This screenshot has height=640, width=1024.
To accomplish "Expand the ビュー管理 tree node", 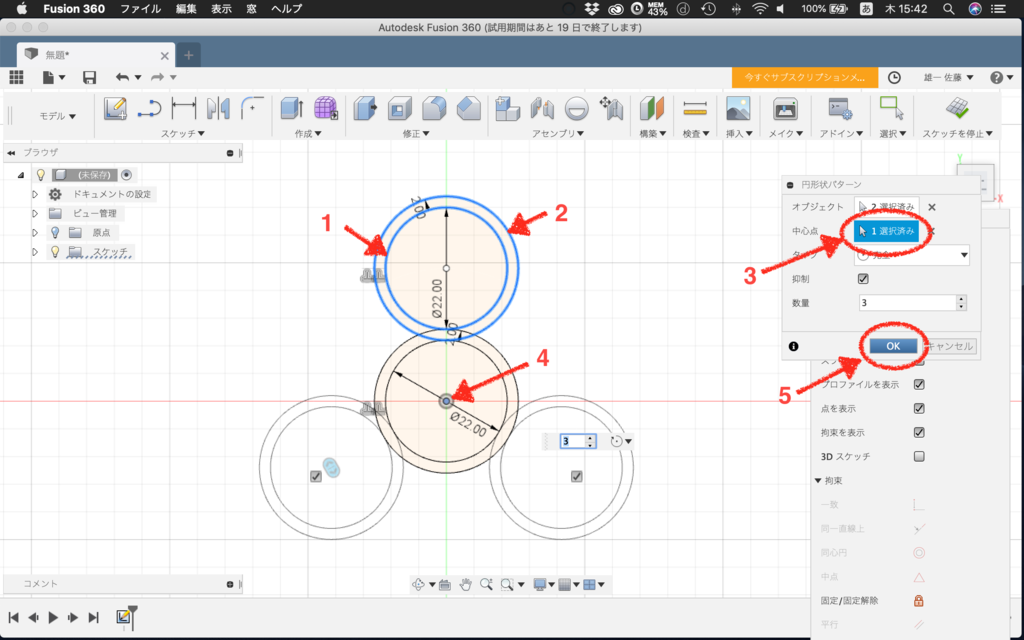I will [35, 214].
